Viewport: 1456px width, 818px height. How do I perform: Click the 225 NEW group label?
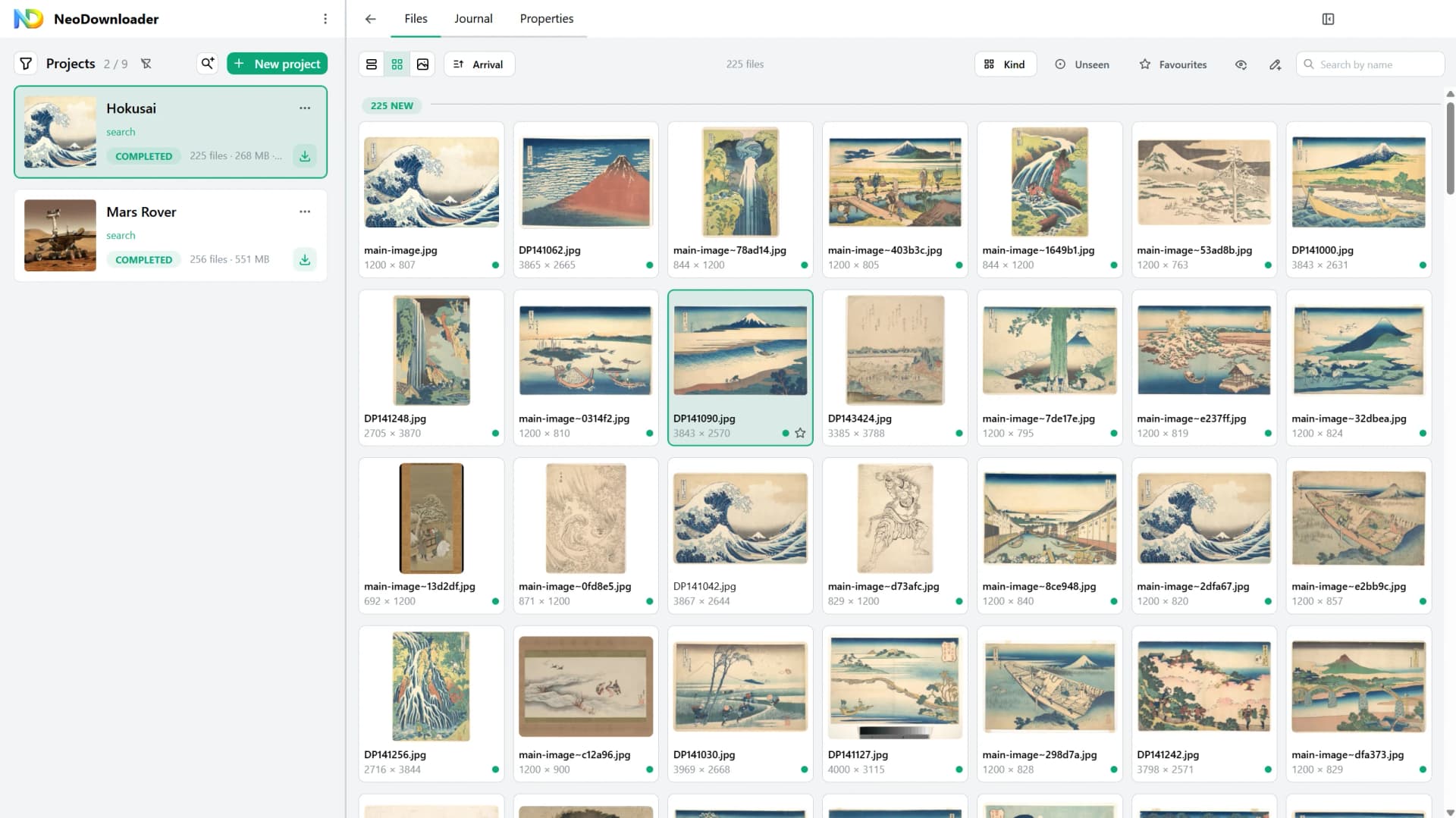[392, 105]
